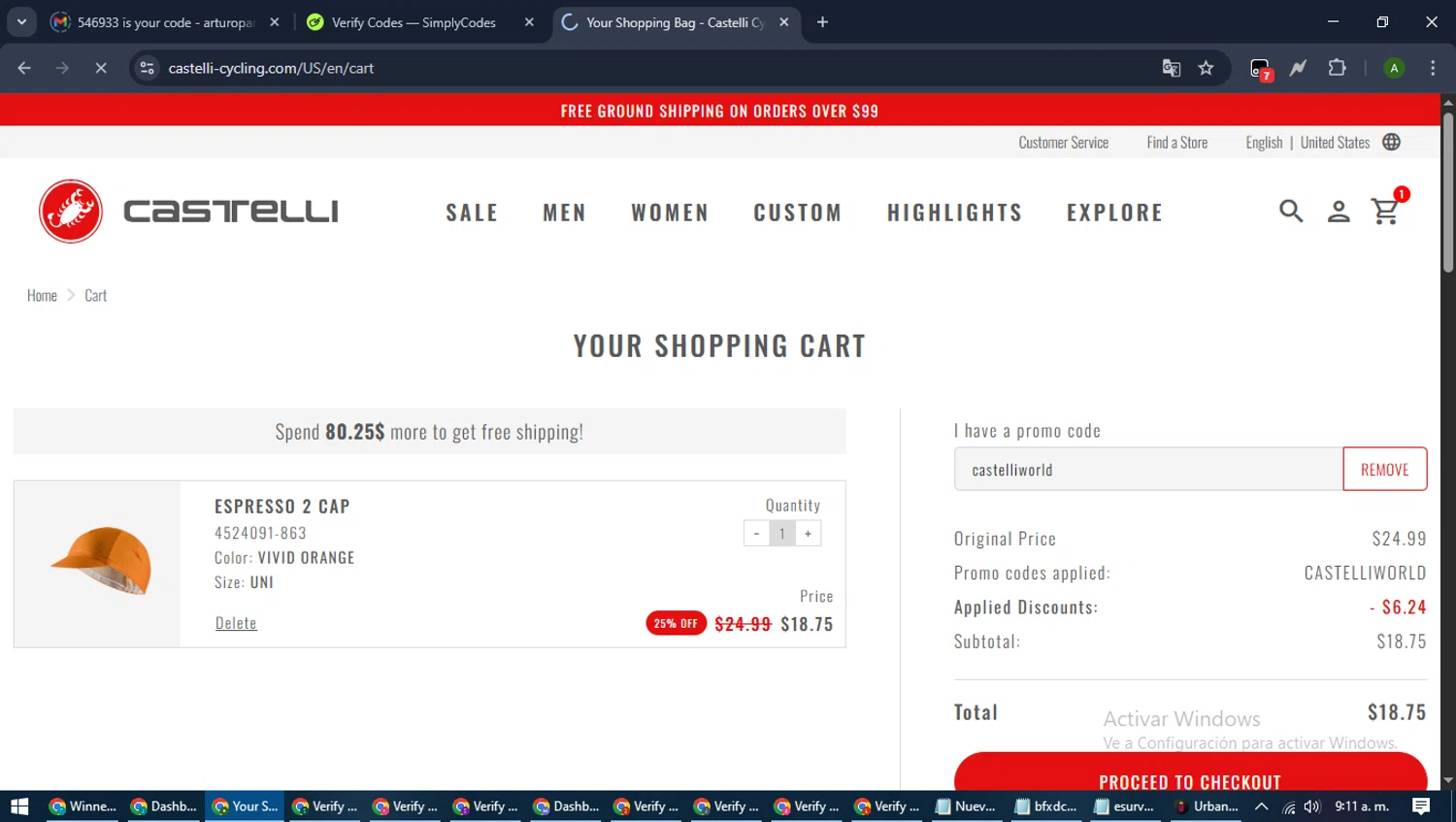Open the Urban... taskbar item
The width and height of the screenshot is (1456, 822).
[1206, 806]
